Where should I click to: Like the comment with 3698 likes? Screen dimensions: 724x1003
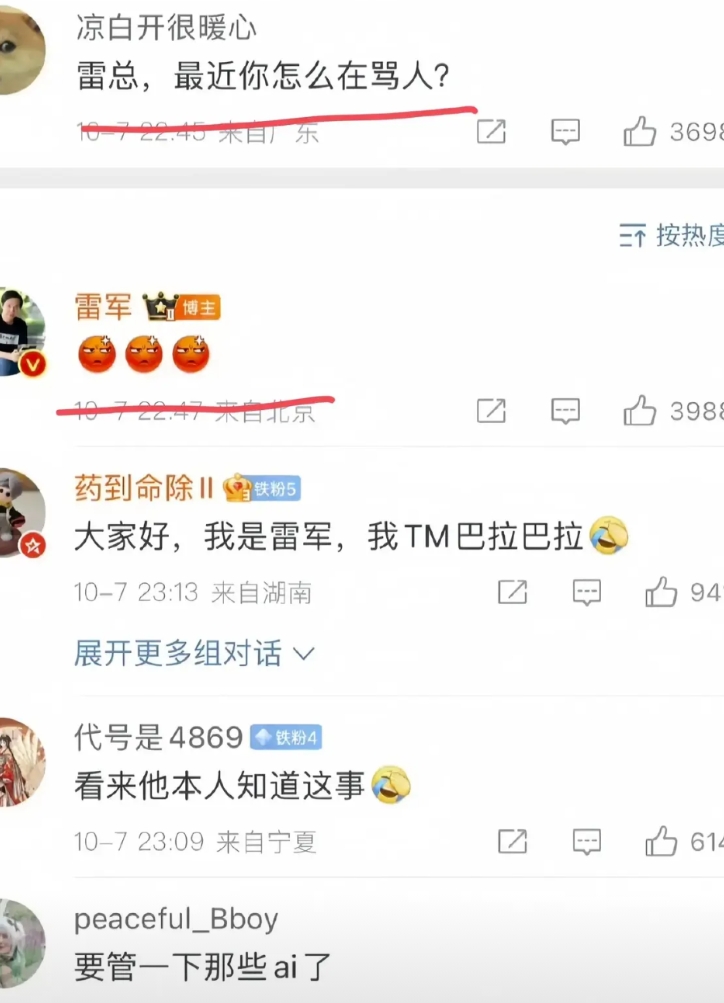pyautogui.click(x=640, y=131)
